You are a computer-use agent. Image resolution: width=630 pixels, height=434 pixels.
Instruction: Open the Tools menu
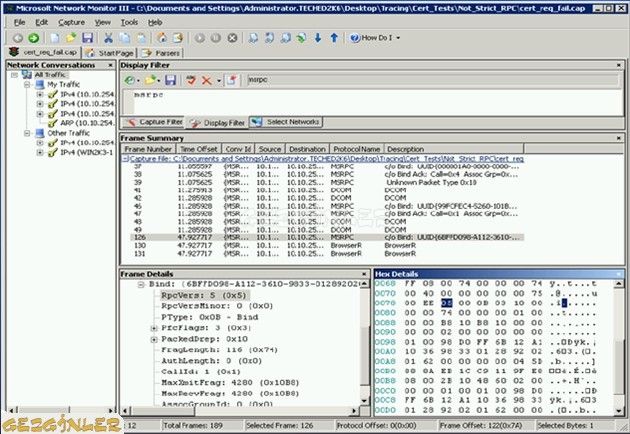(x=129, y=23)
